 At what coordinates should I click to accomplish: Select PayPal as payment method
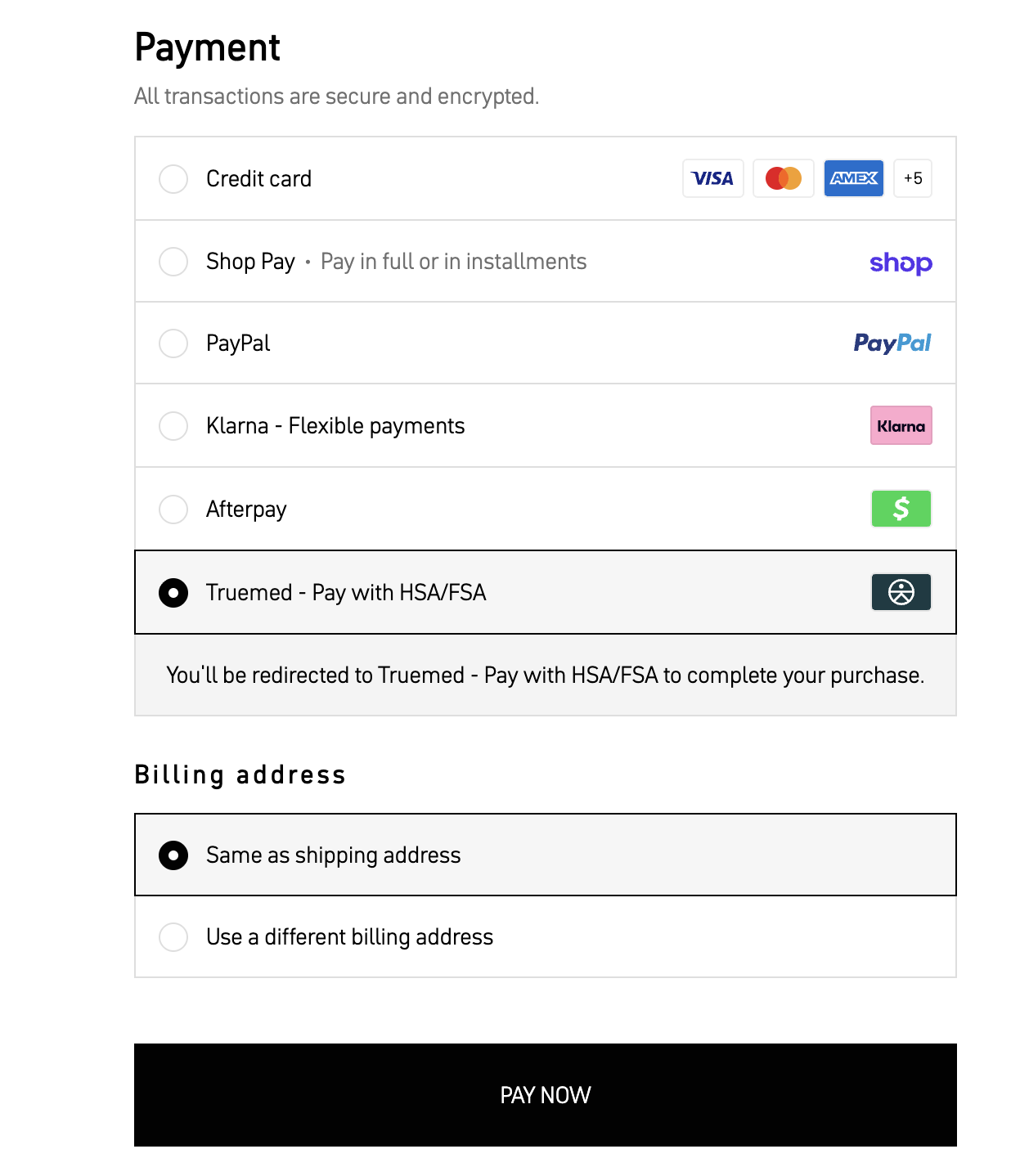[173, 343]
